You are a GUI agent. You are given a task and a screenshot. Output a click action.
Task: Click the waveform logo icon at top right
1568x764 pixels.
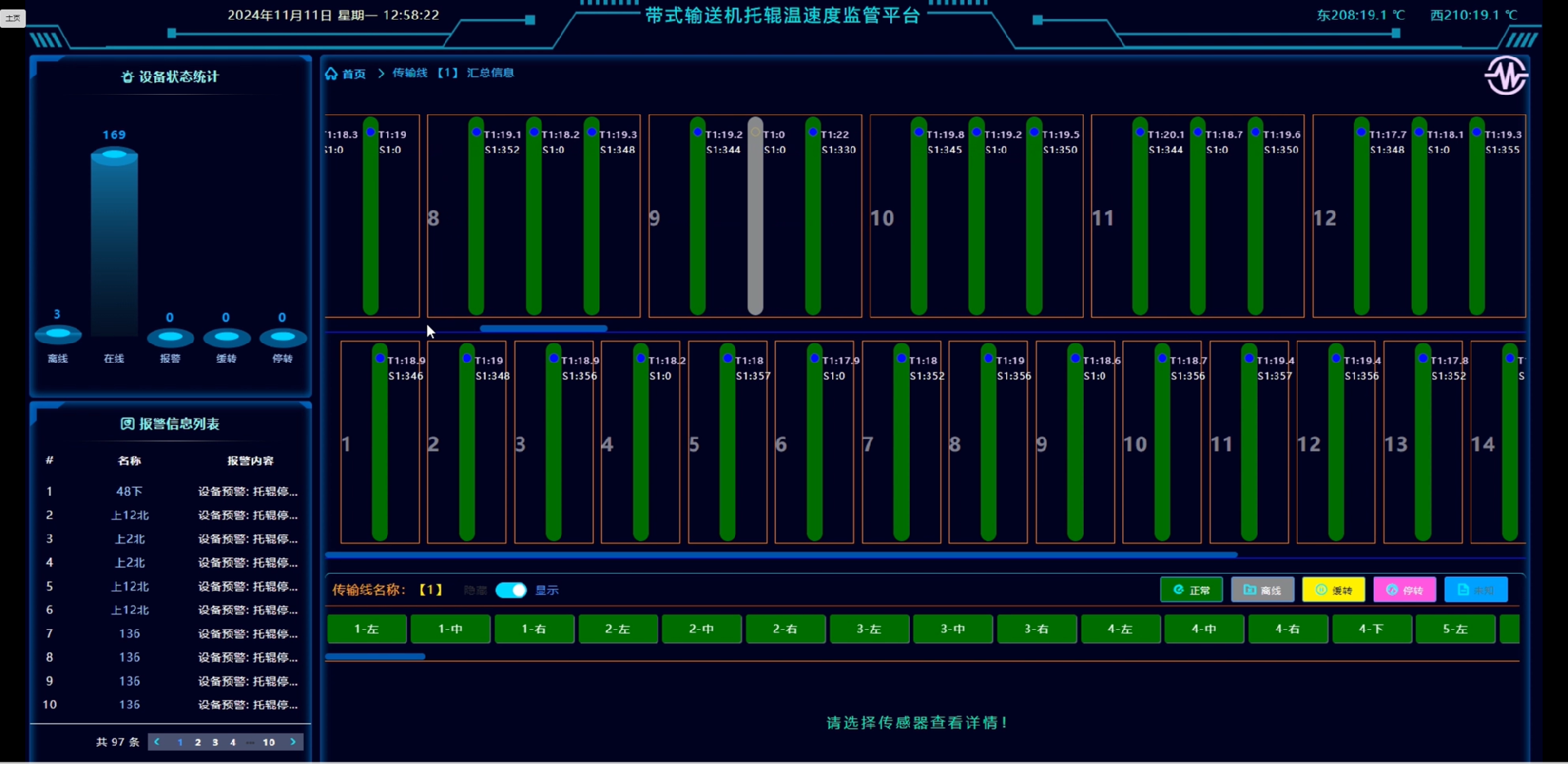(1505, 76)
